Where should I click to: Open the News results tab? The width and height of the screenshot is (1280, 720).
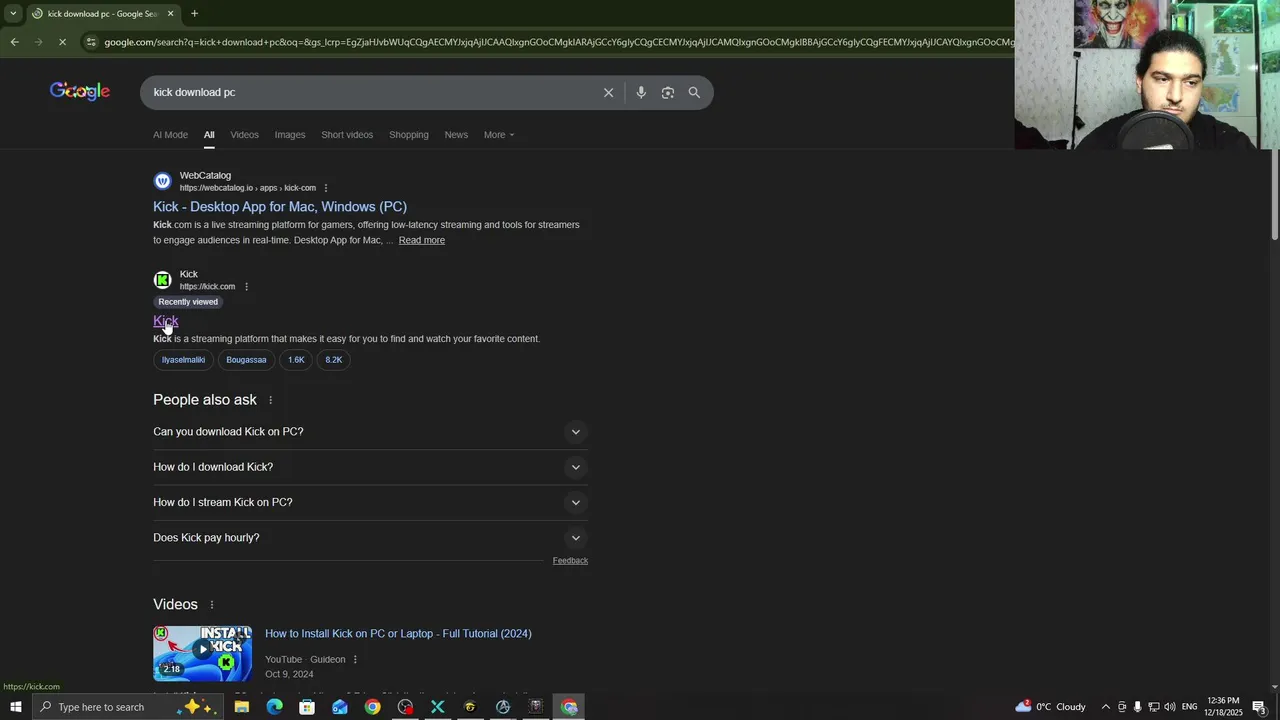(456, 135)
